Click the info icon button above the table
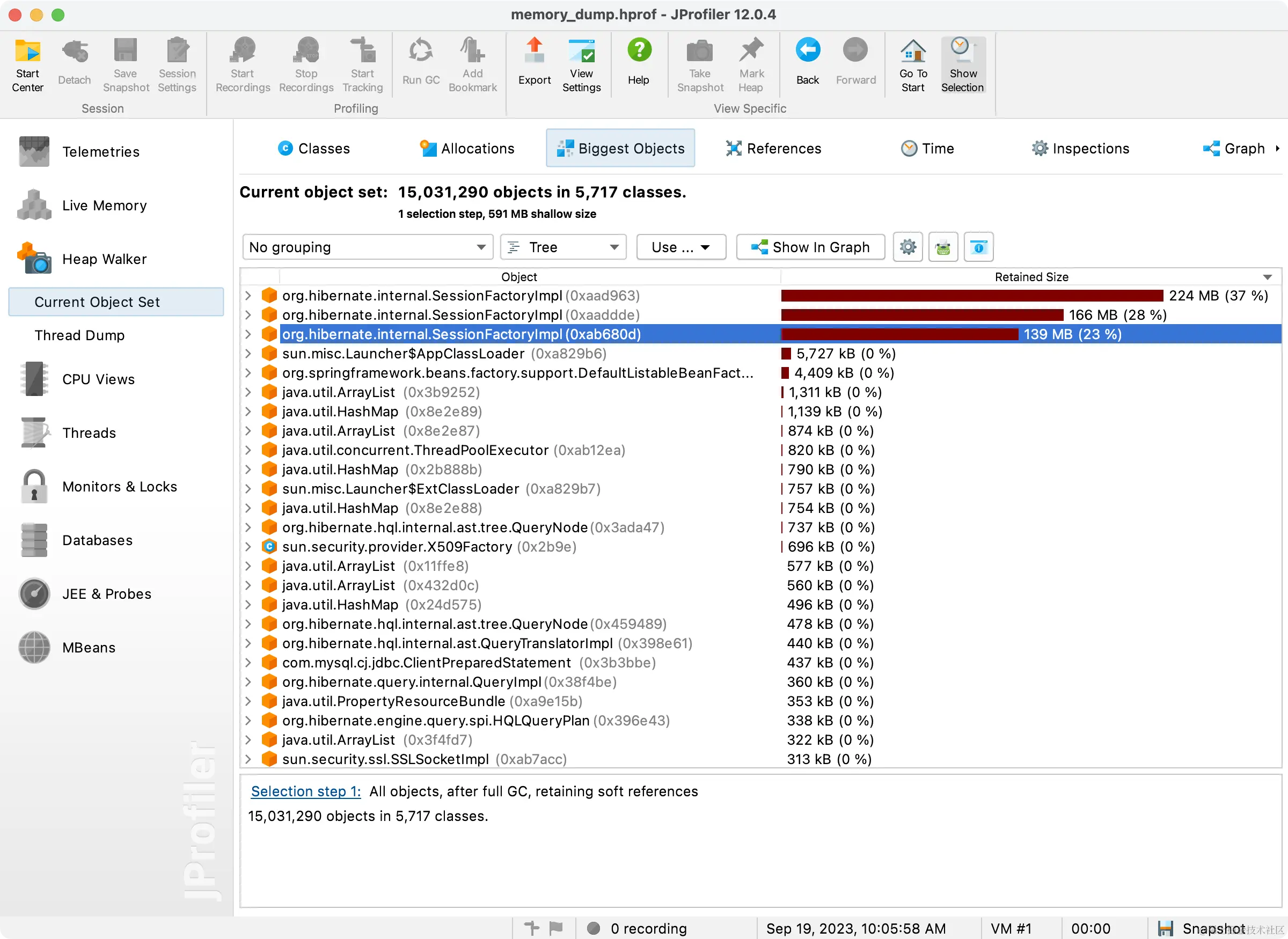The image size is (1288, 939). pyautogui.click(x=978, y=247)
